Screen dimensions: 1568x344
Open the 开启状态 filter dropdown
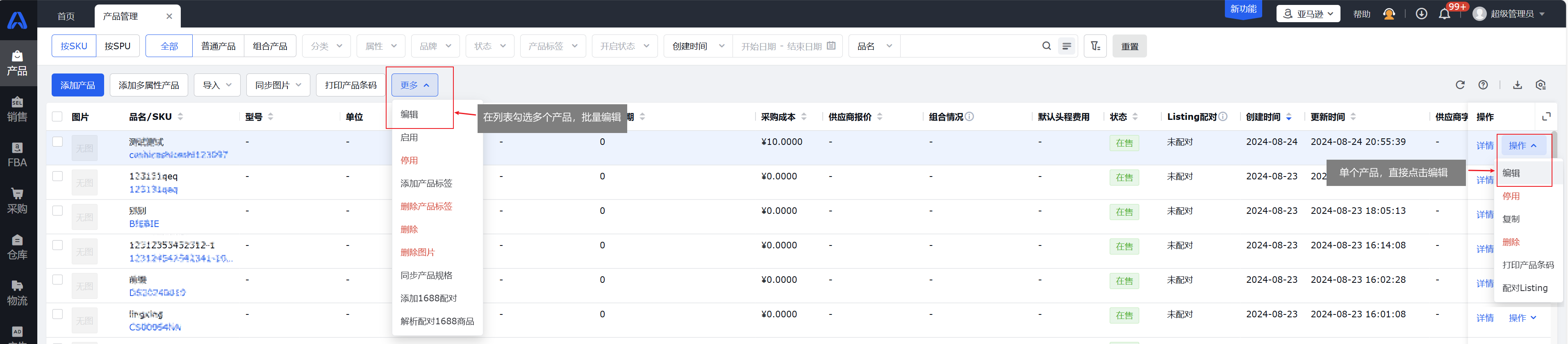(624, 46)
